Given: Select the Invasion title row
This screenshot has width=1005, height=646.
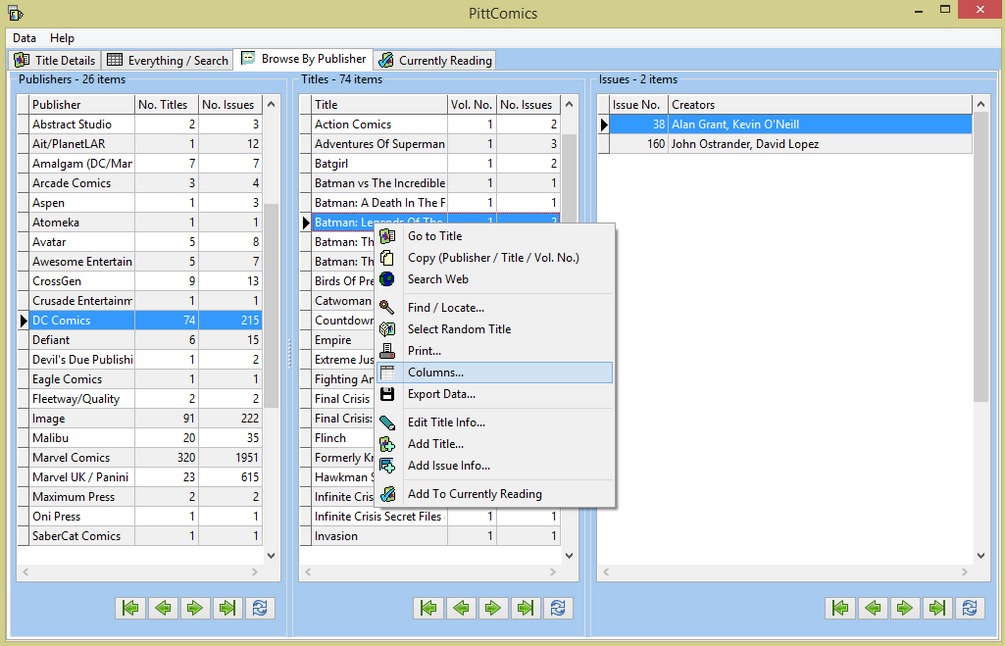Looking at the screenshot, I should 429,536.
